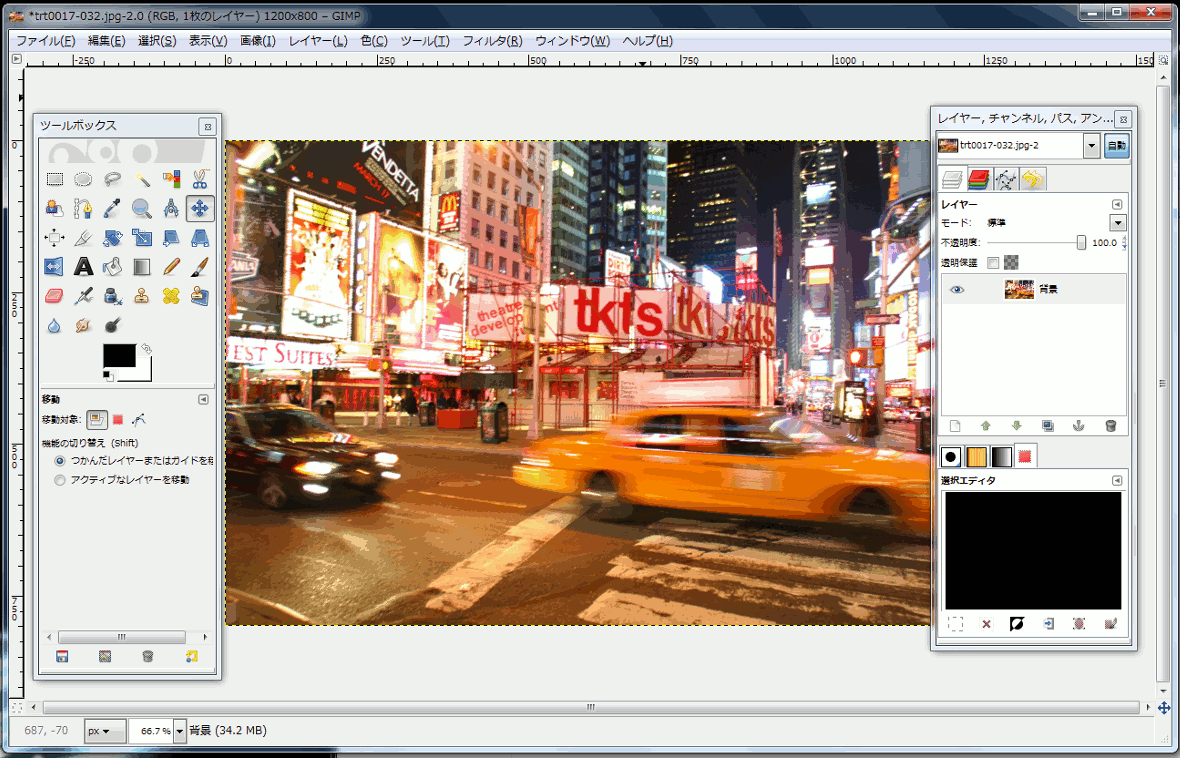Select the Airbrush tool

pos(84,296)
